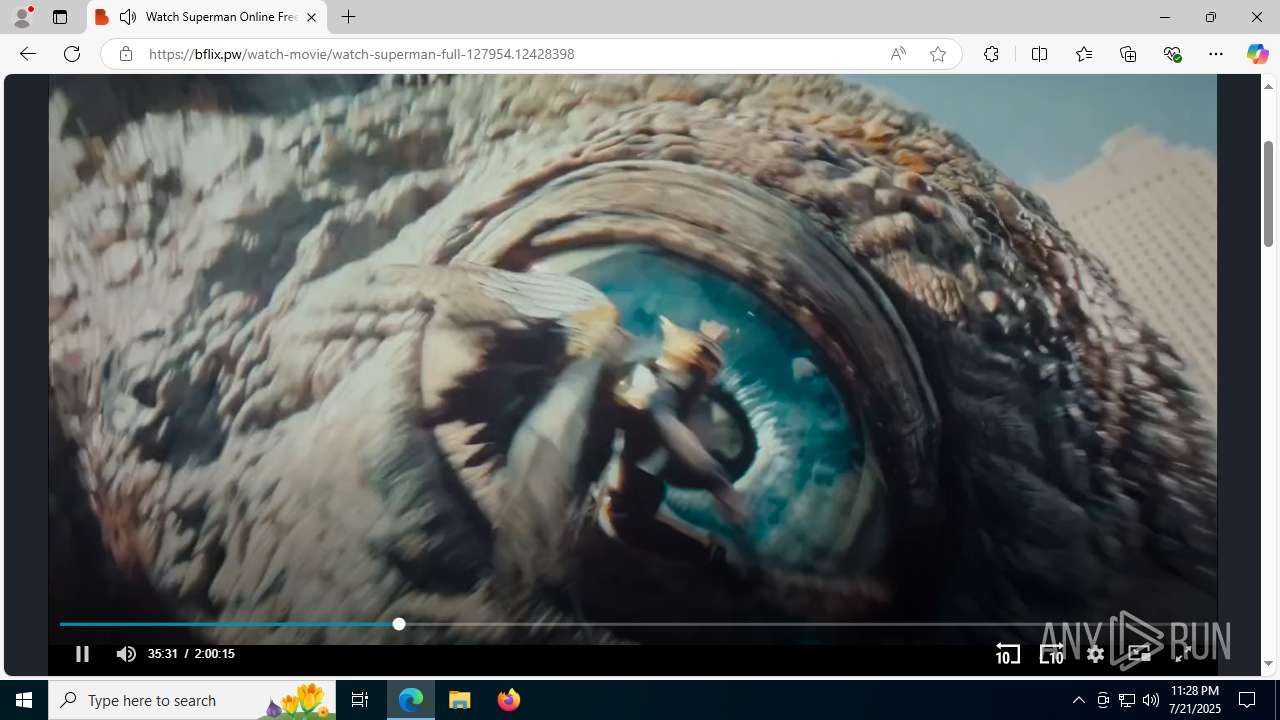The height and width of the screenshot is (720, 1280).
Task: Click later point on video progress bar
Action: 802,624
